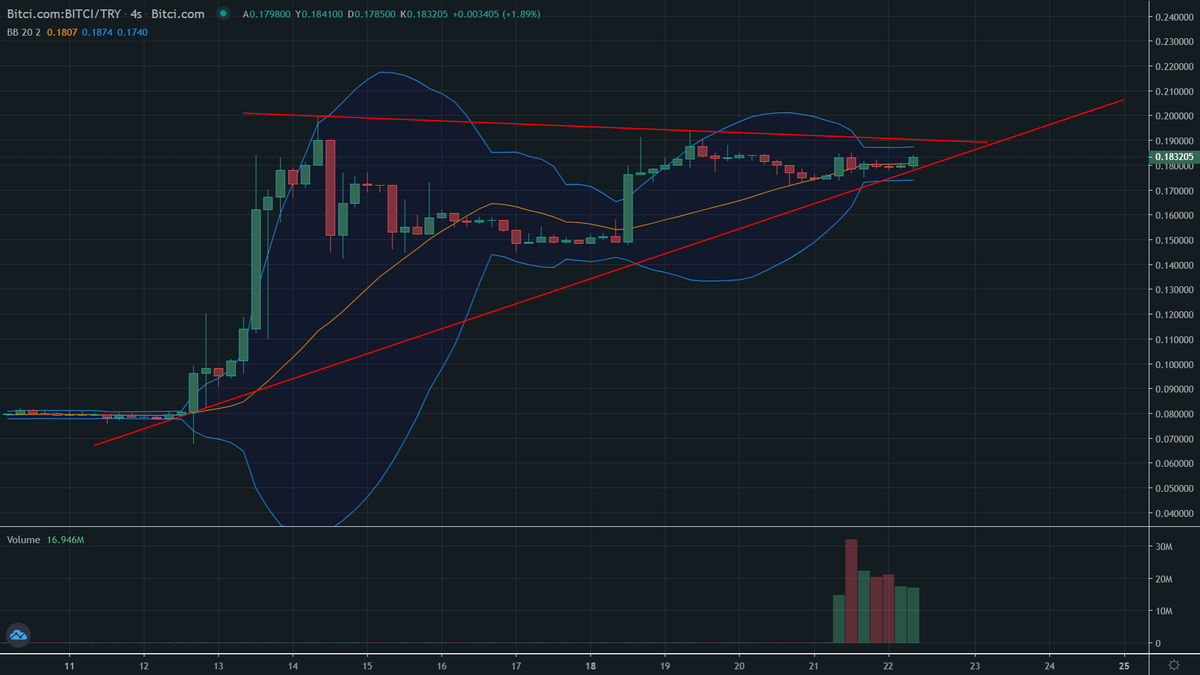Click the 0.040000 price axis label
This screenshot has height=675, width=1200.
1173,513
